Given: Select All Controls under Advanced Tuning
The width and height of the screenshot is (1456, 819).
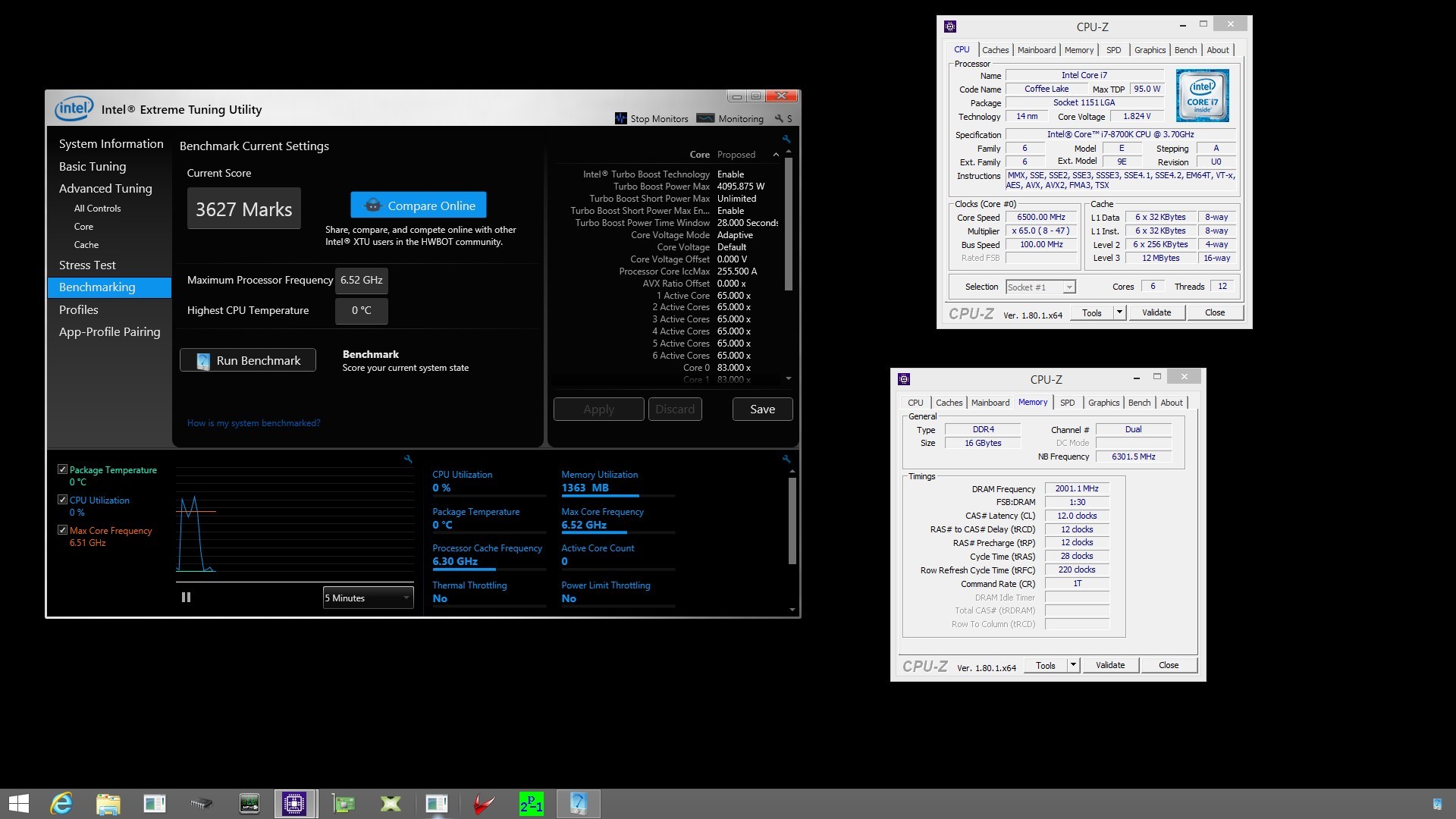Looking at the screenshot, I should click(97, 209).
